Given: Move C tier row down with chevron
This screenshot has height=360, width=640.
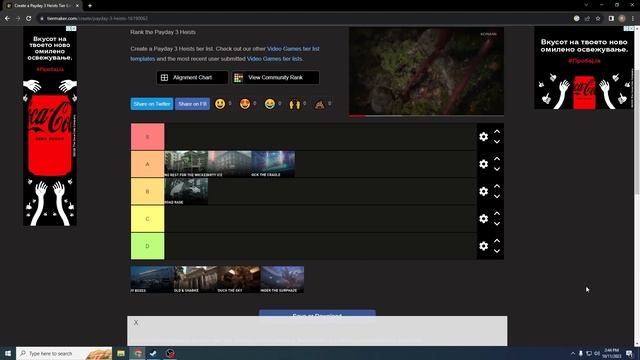Looking at the screenshot, I should 497,224.
